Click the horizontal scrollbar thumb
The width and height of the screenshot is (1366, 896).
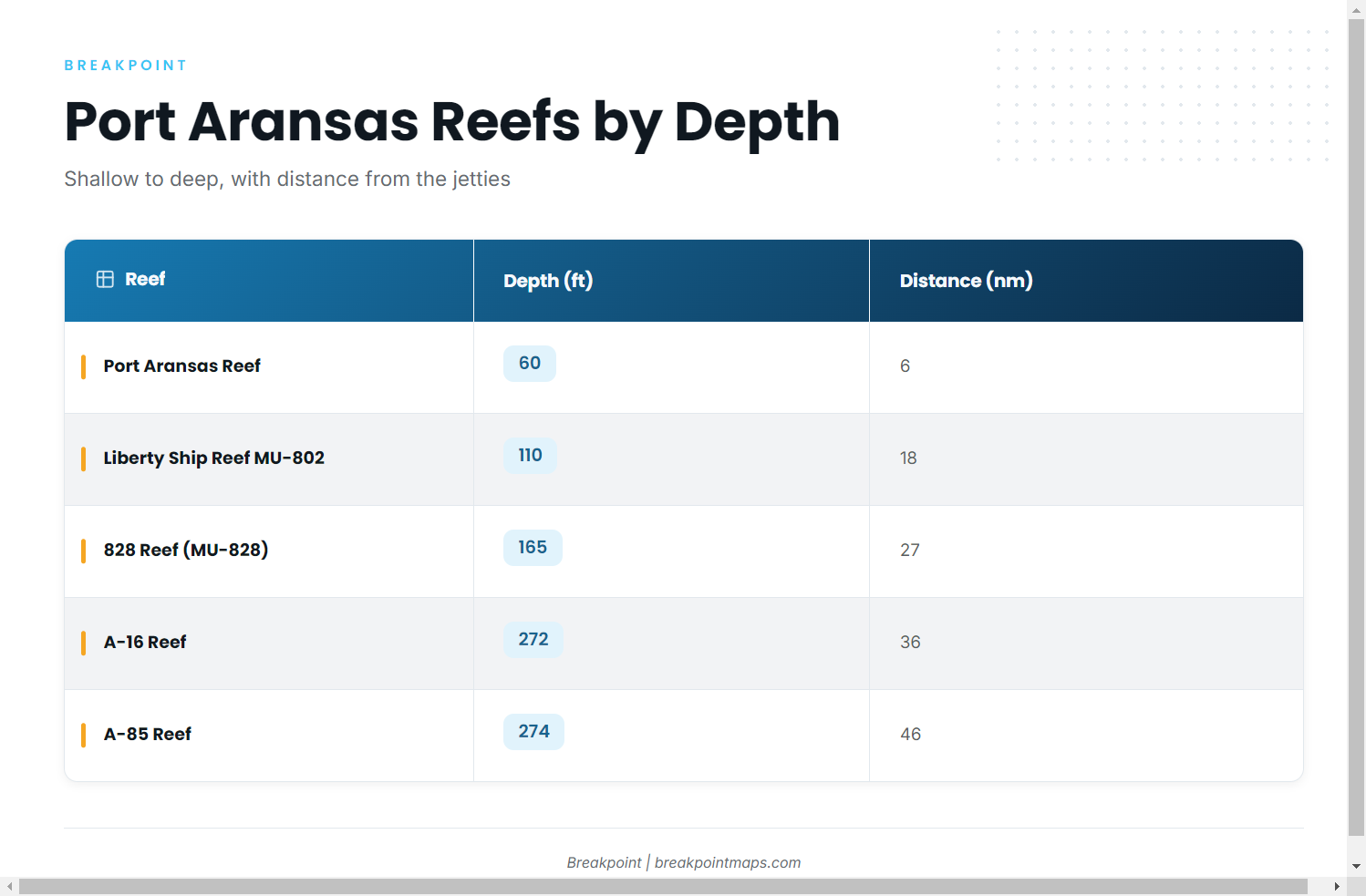[663, 887]
